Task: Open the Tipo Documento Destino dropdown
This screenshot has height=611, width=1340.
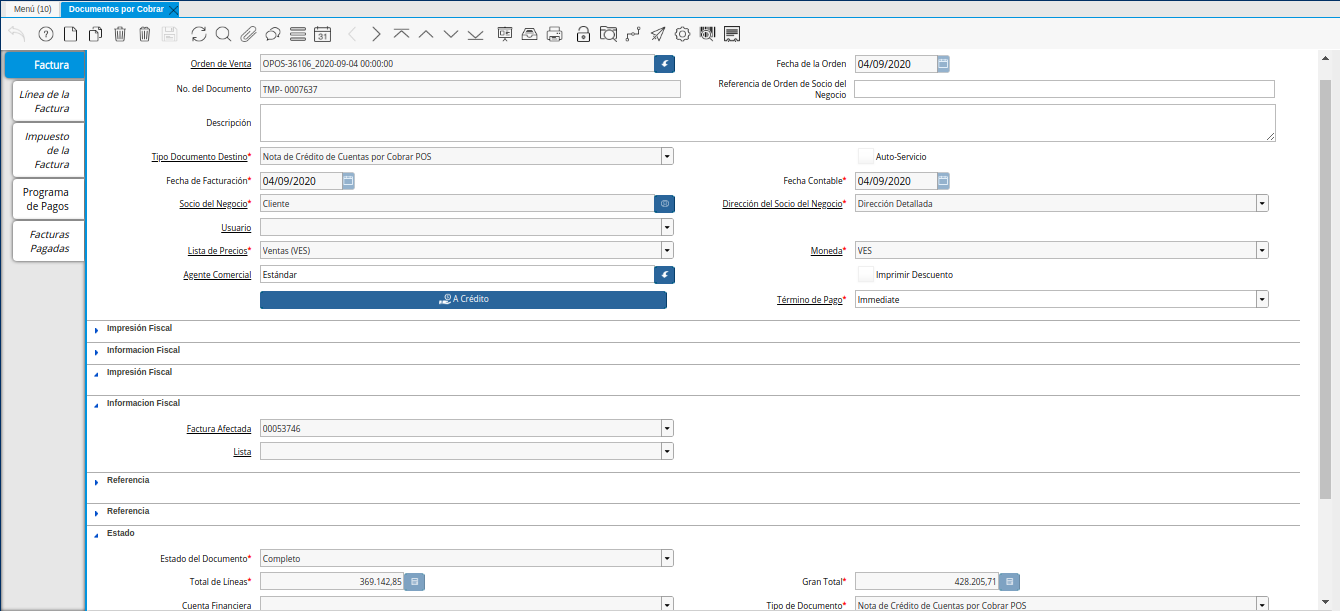Action: (666, 156)
